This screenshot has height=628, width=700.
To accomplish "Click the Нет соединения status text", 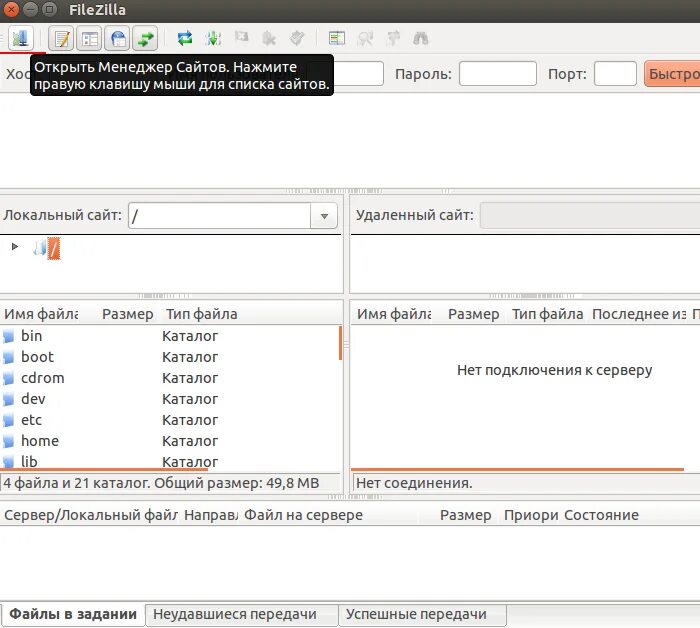I will point(414,482).
